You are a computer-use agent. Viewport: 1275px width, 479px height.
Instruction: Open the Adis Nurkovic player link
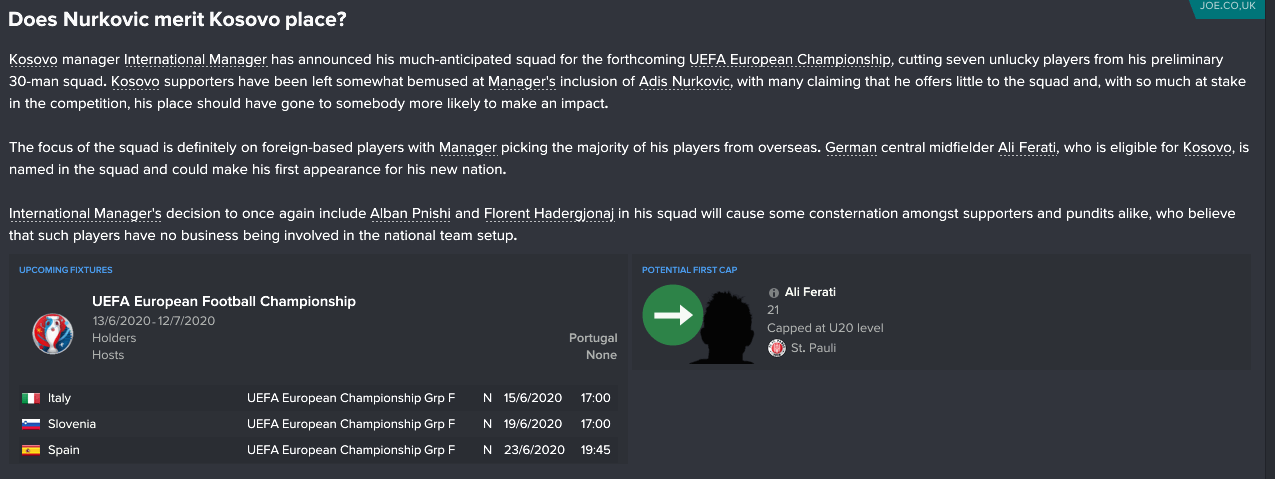tap(685, 82)
